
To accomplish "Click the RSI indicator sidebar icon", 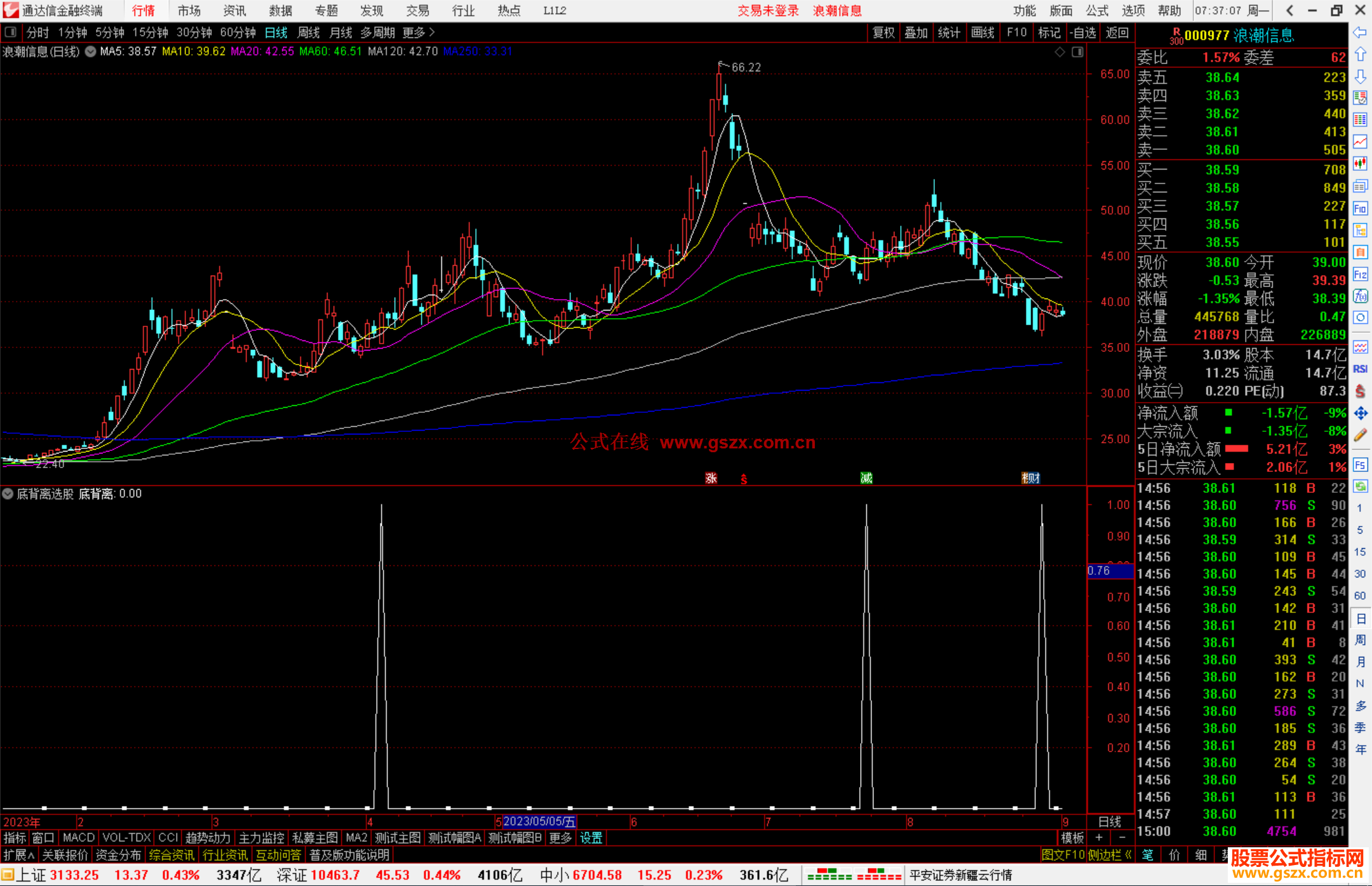I will coord(1360,369).
